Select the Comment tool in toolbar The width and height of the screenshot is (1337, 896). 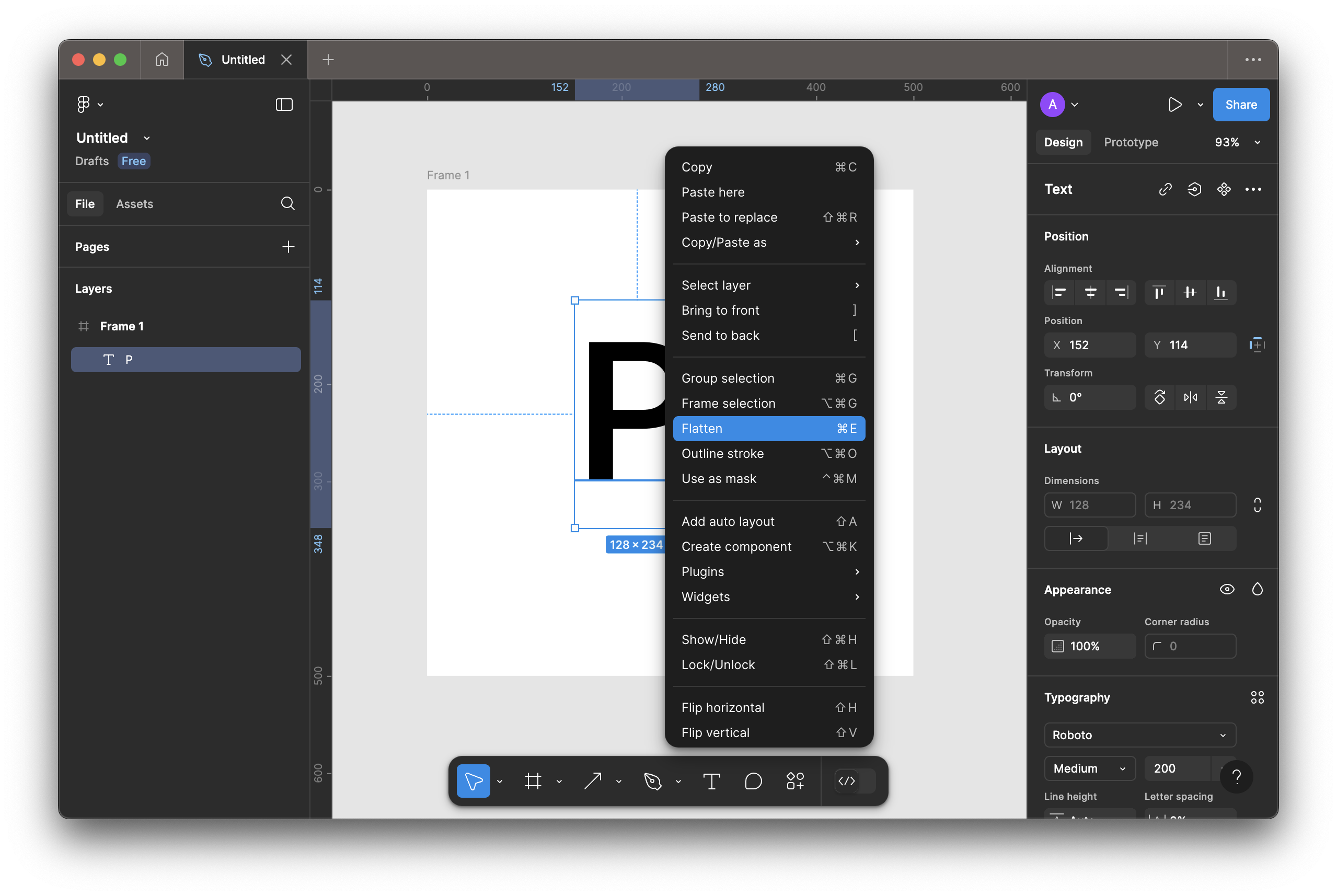pyautogui.click(x=753, y=780)
